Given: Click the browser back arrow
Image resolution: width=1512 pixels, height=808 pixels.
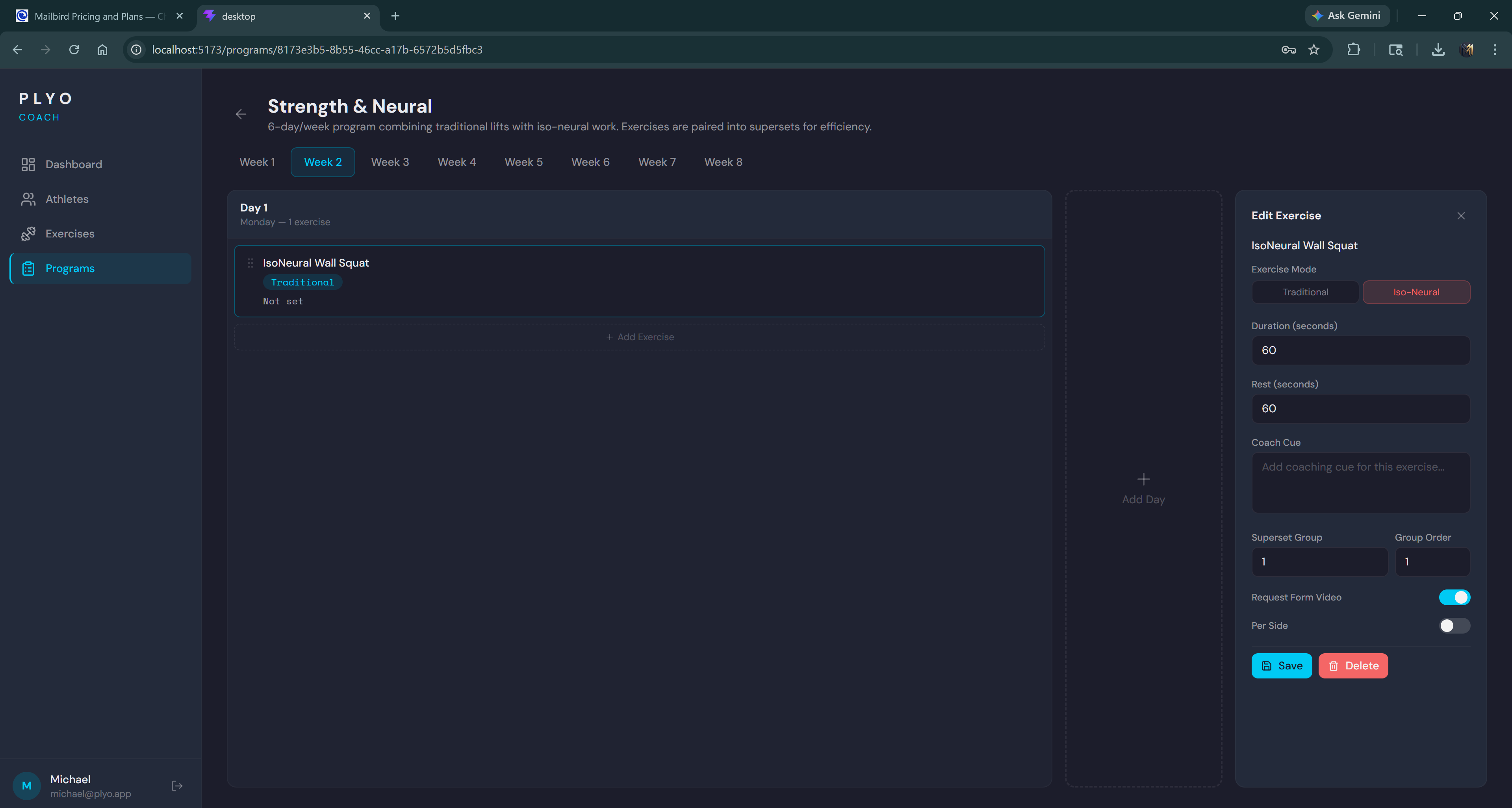Looking at the screenshot, I should 18,49.
